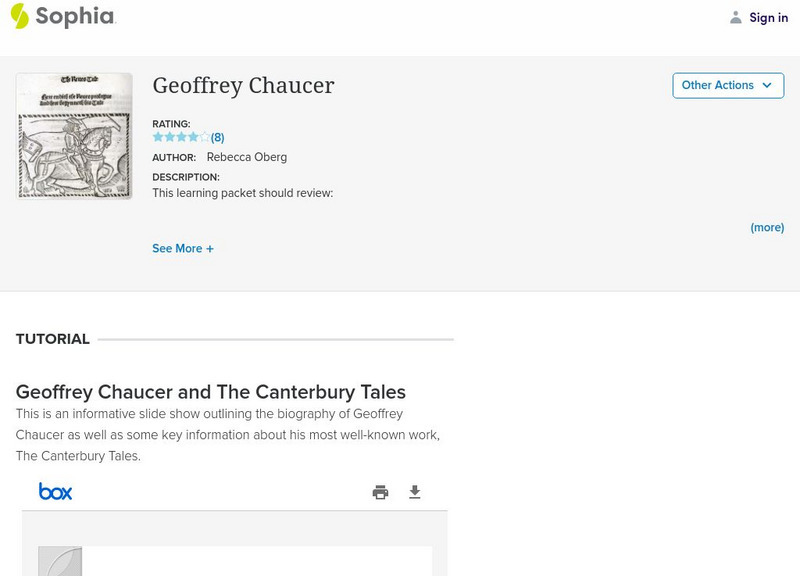Click the Sophia wordmark text
The width and height of the screenshot is (800, 576).
coord(75,16)
